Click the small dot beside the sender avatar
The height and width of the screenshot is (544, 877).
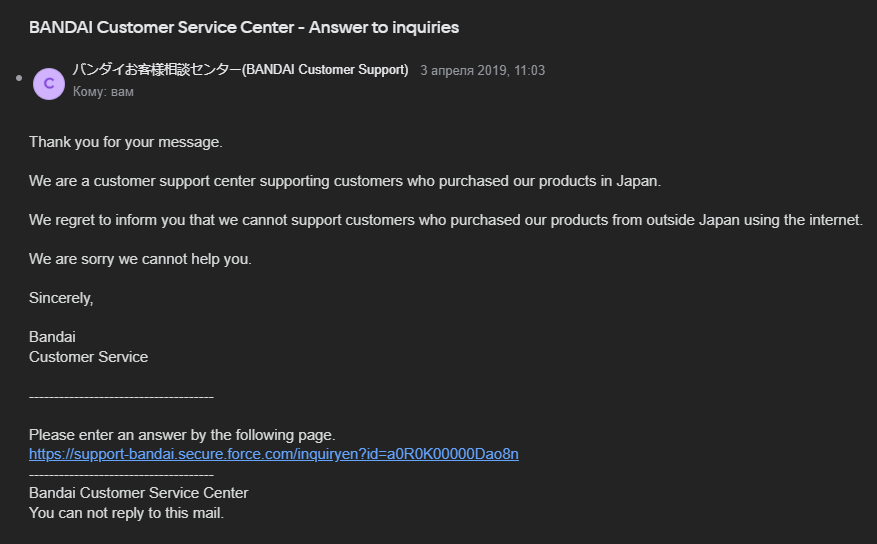coord(19,78)
